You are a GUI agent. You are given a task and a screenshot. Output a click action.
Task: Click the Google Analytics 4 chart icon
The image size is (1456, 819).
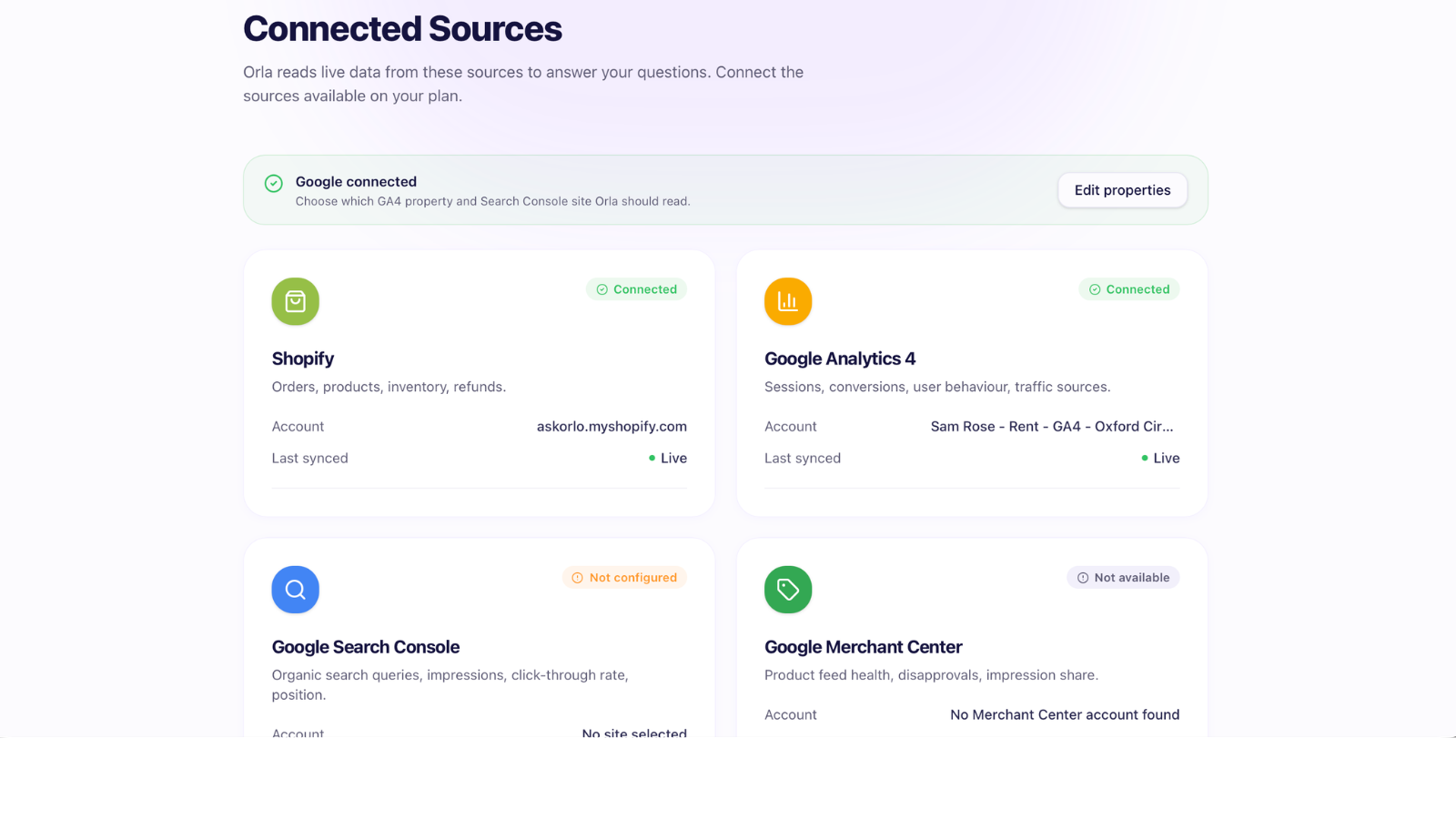[x=788, y=301]
